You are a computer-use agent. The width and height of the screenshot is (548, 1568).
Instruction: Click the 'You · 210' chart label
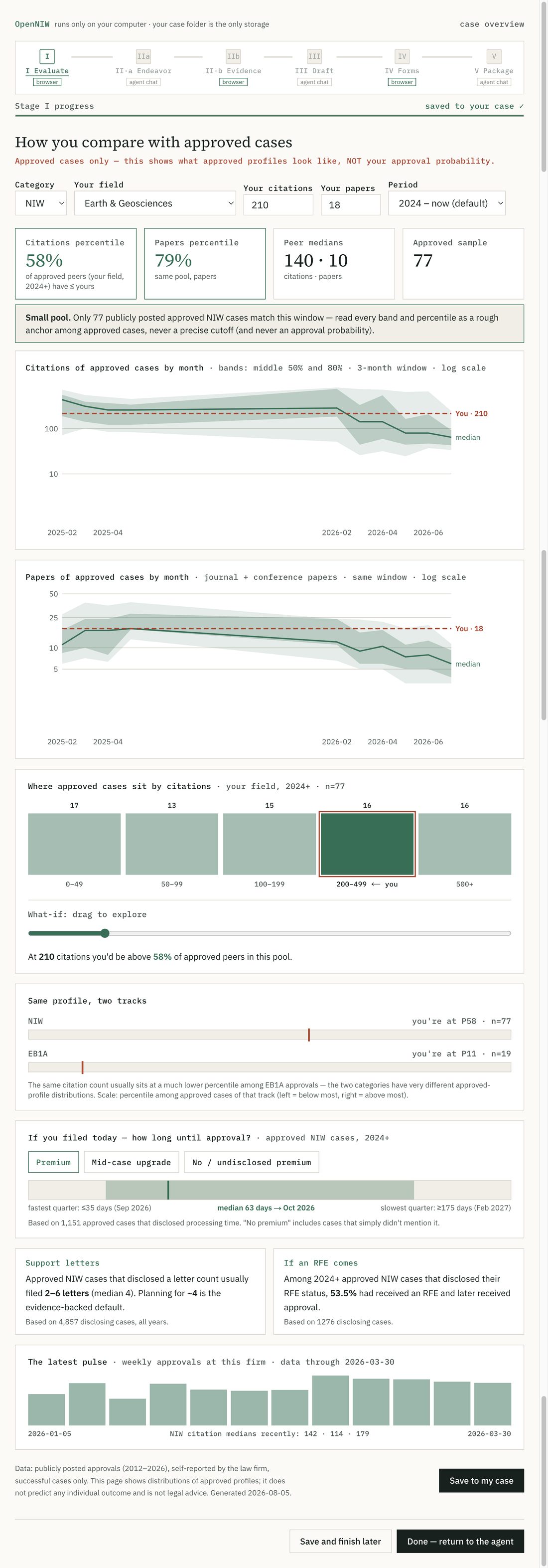pyautogui.click(x=471, y=413)
